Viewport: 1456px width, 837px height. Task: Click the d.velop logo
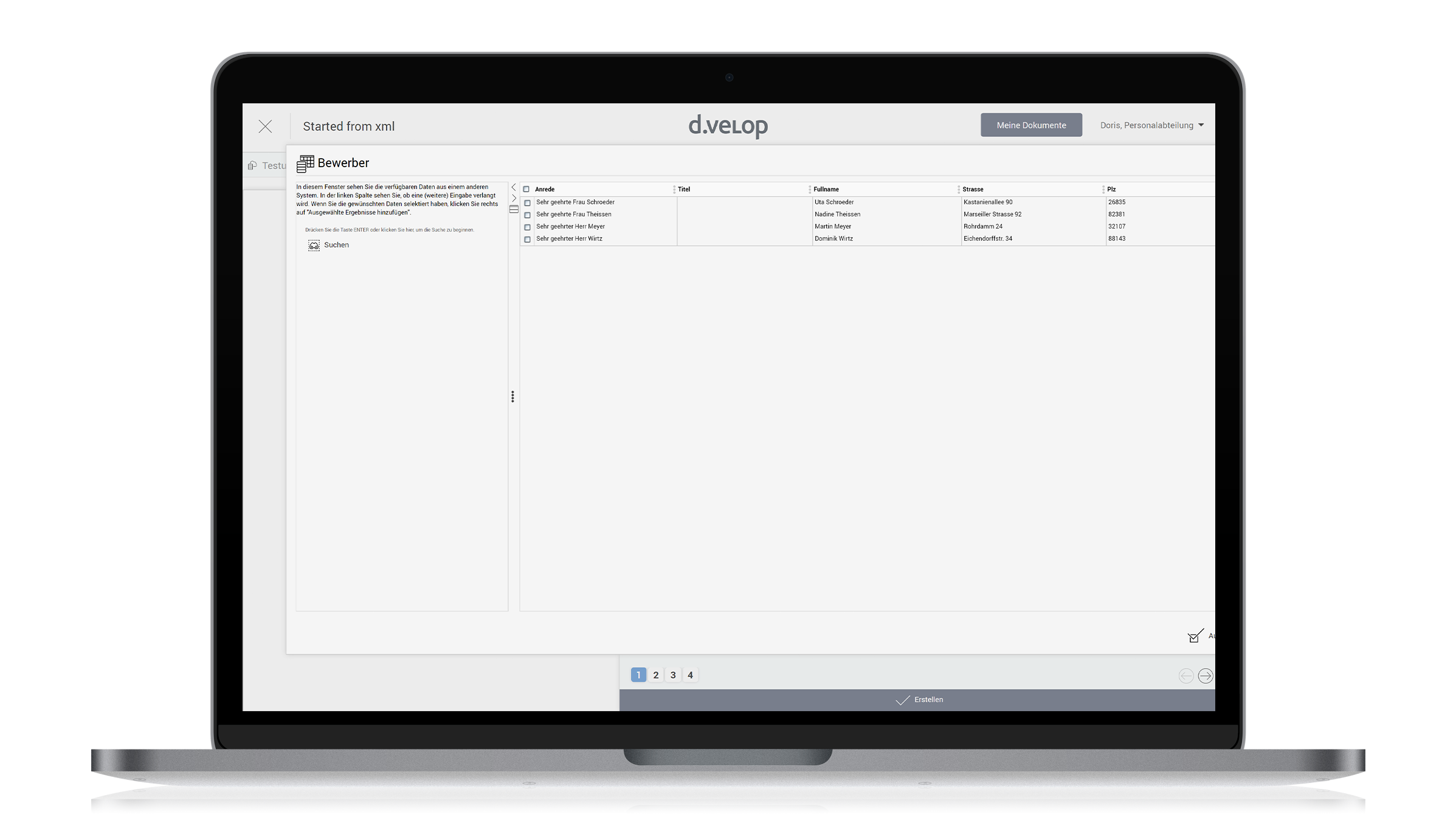point(728,125)
